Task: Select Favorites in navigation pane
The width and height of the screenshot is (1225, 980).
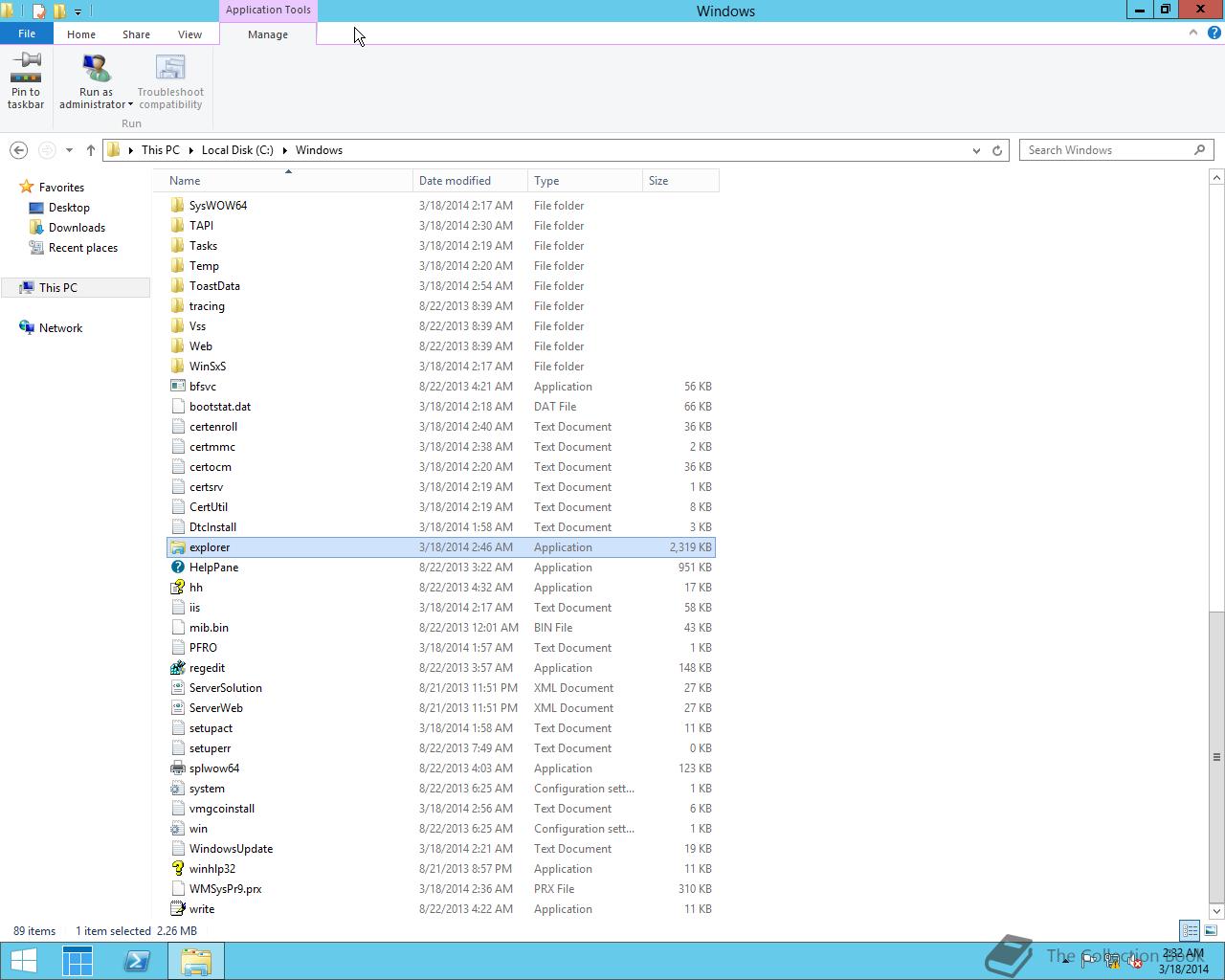Action: pos(61,188)
